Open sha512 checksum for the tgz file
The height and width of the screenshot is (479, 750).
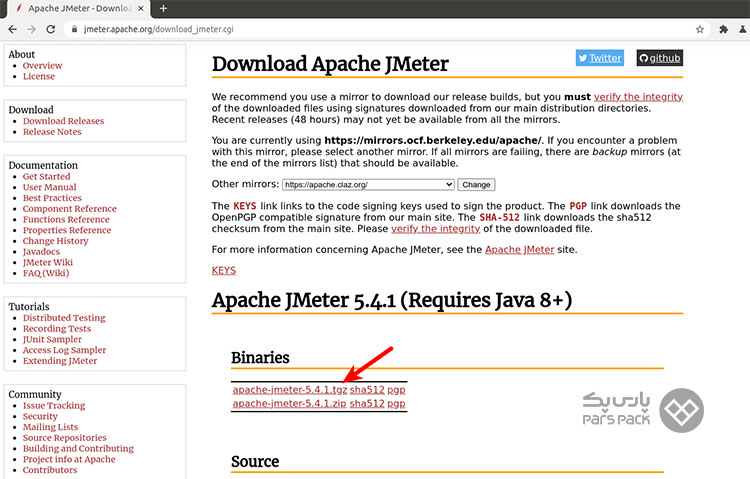coord(367,390)
